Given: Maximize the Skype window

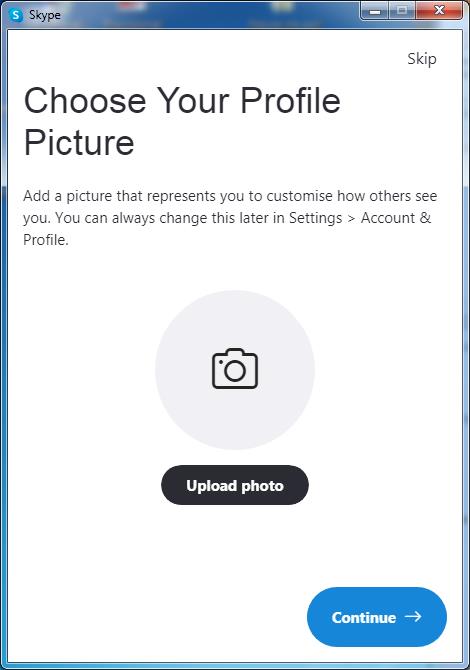Looking at the screenshot, I should coord(402,11).
